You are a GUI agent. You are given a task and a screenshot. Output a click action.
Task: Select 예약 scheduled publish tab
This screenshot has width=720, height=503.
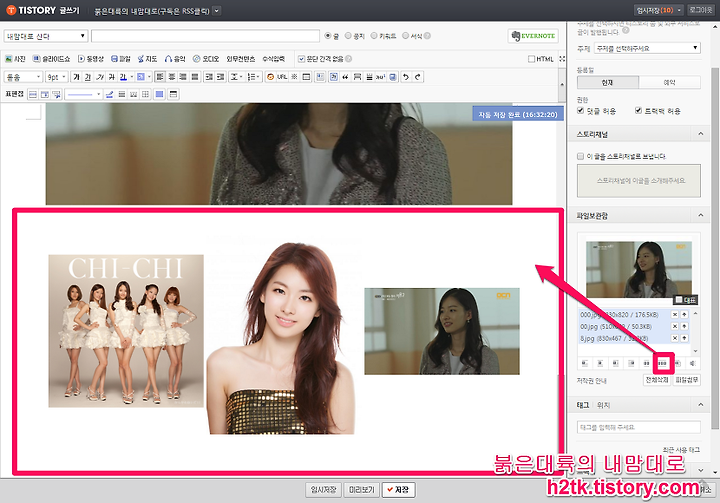pyautogui.click(x=669, y=83)
